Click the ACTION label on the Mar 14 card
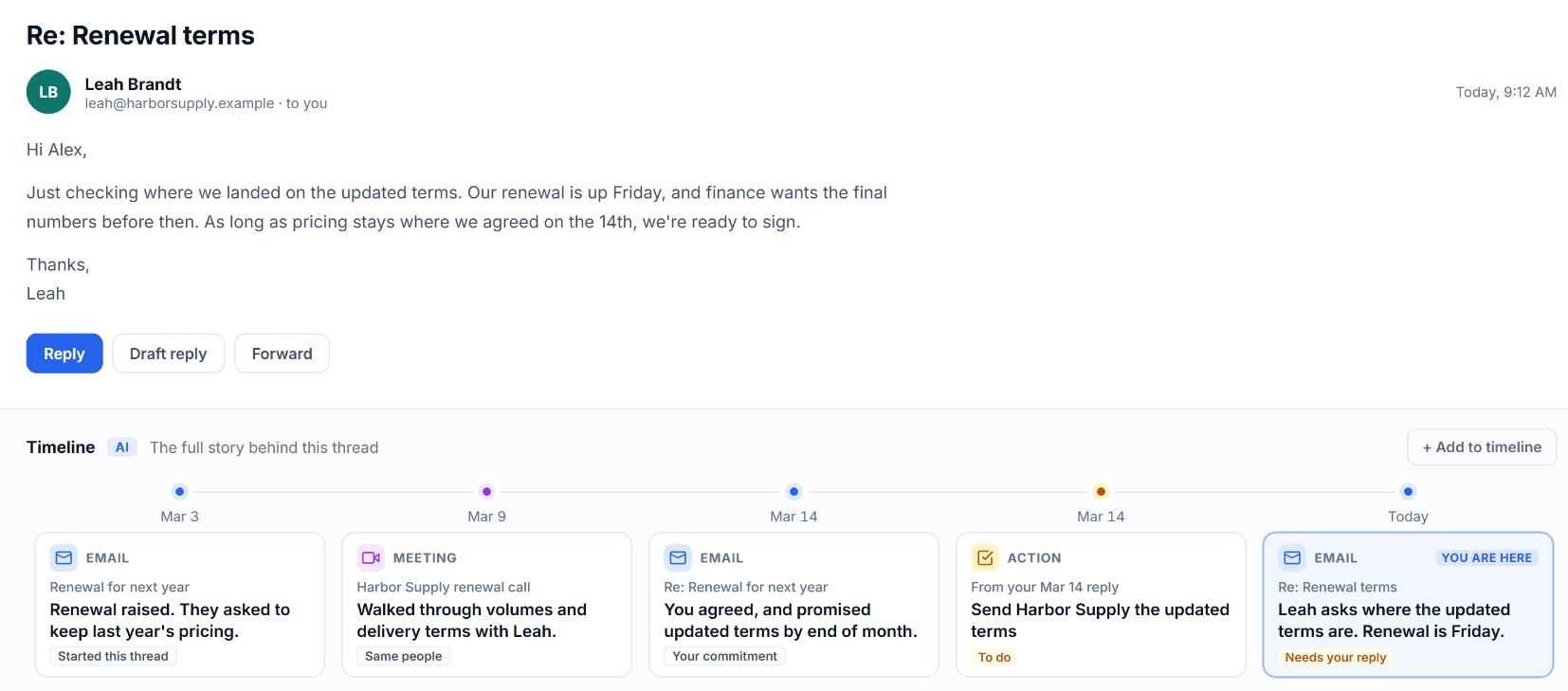 (x=1034, y=557)
